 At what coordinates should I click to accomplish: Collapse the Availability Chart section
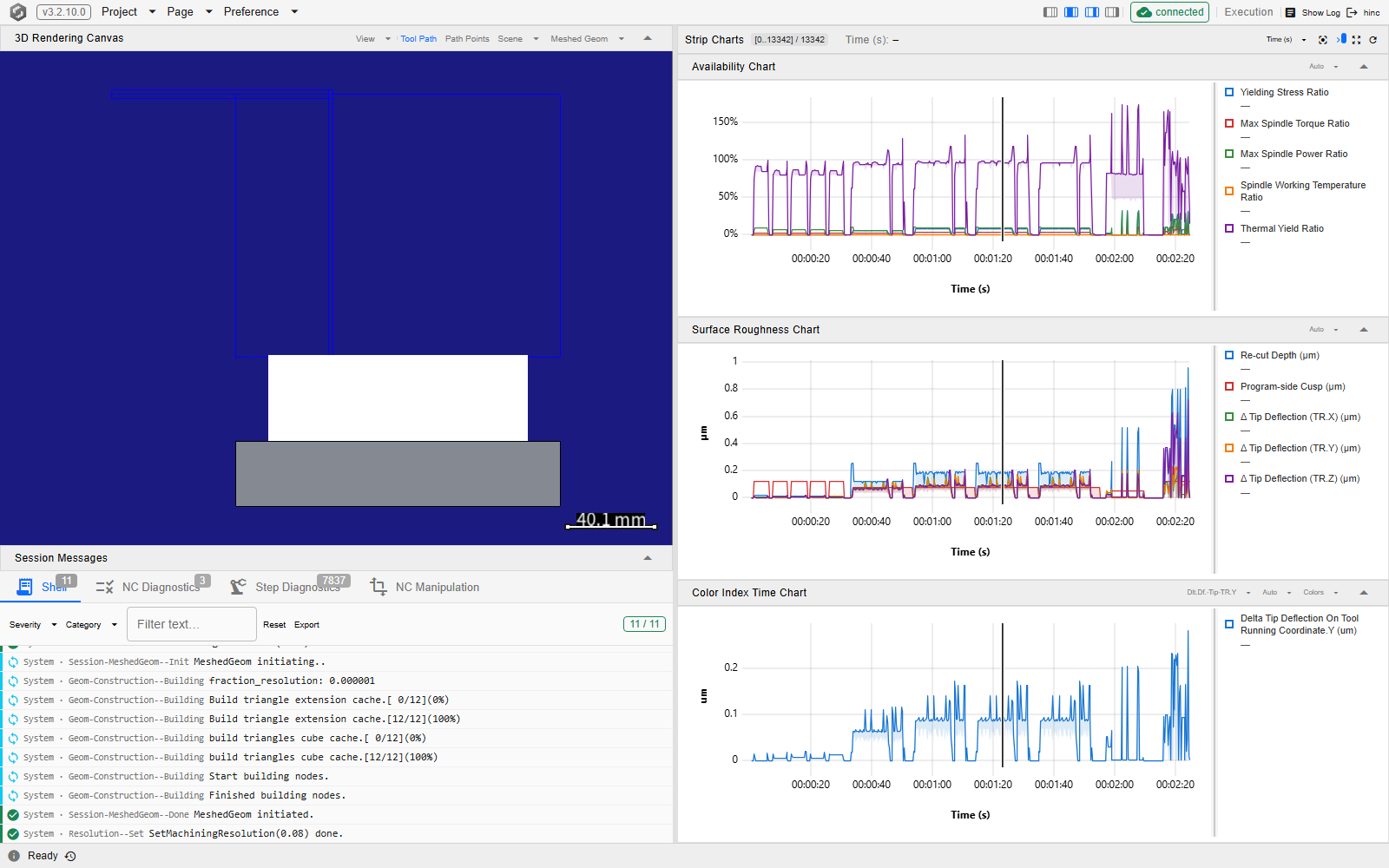1364,67
